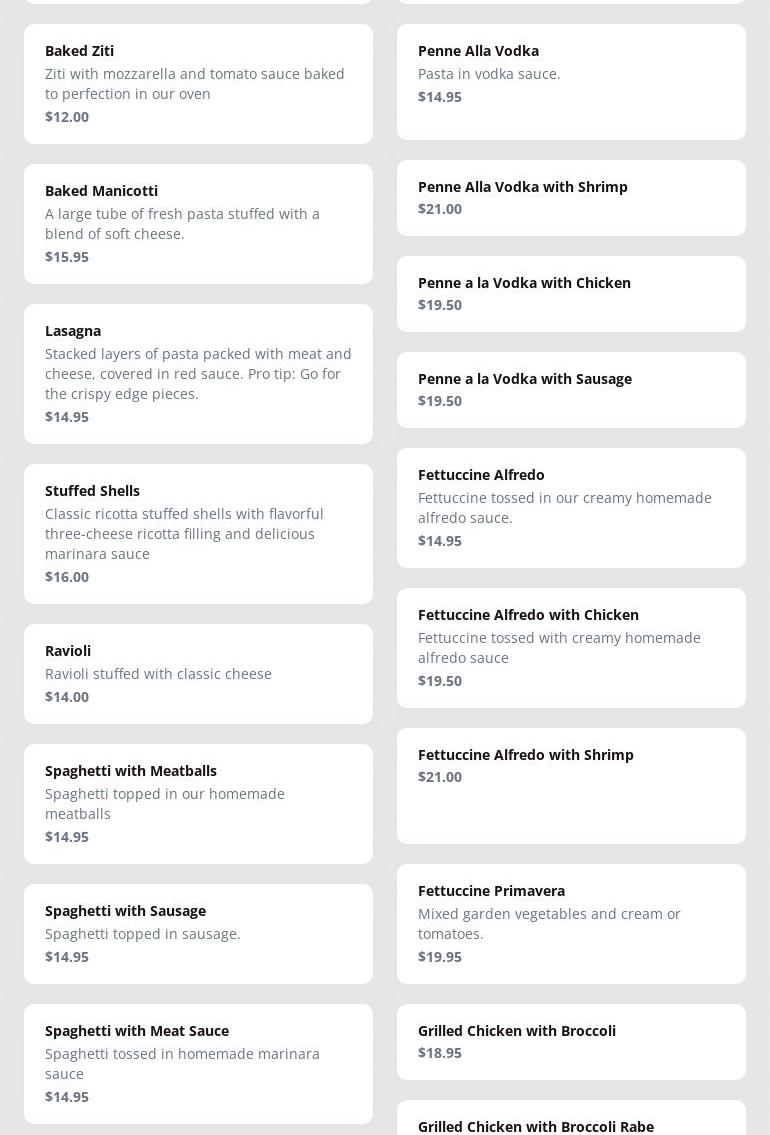Select the Ravioli menu item
Viewport: 770px width, 1135px height.
tap(198, 673)
